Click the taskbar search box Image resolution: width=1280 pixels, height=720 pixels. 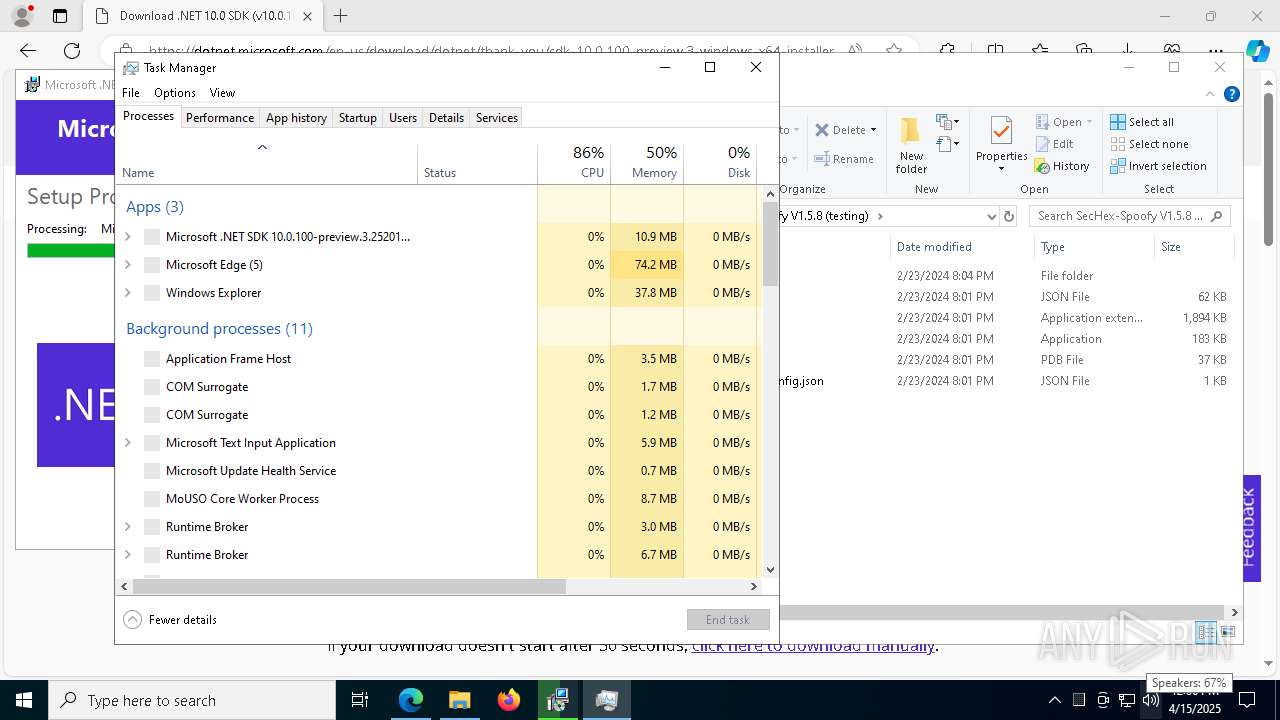192,700
